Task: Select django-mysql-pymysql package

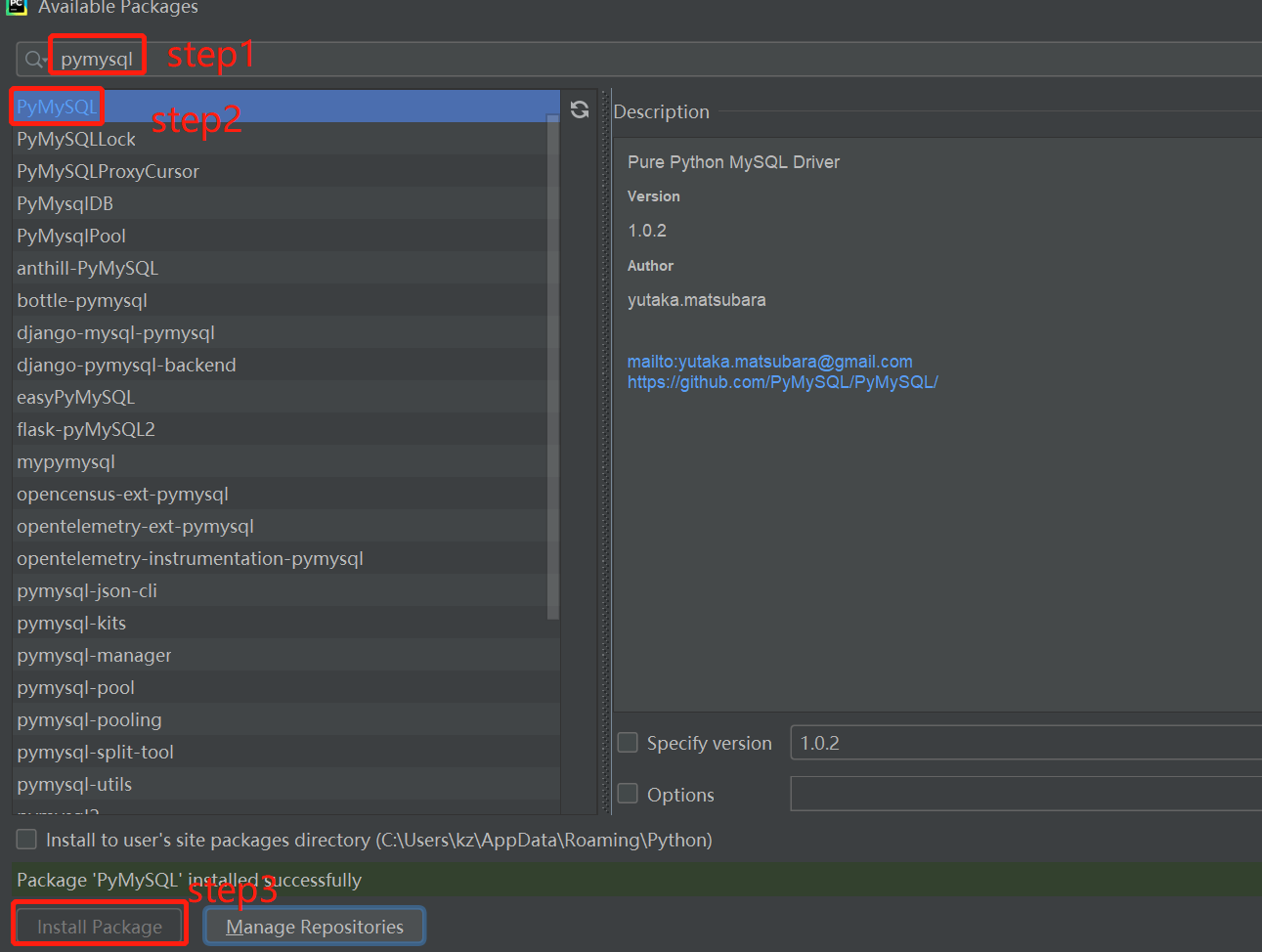Action: (285, 332)
